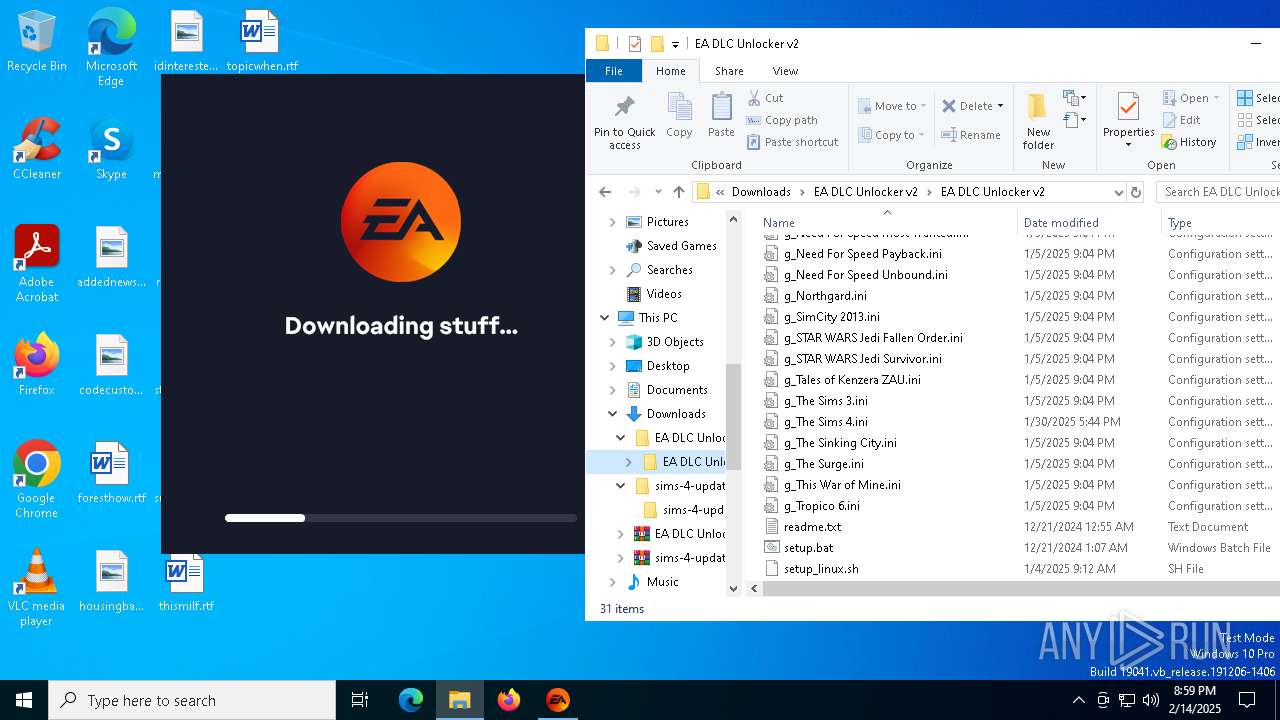Open the Recycle Bin desktop icon

37,42
